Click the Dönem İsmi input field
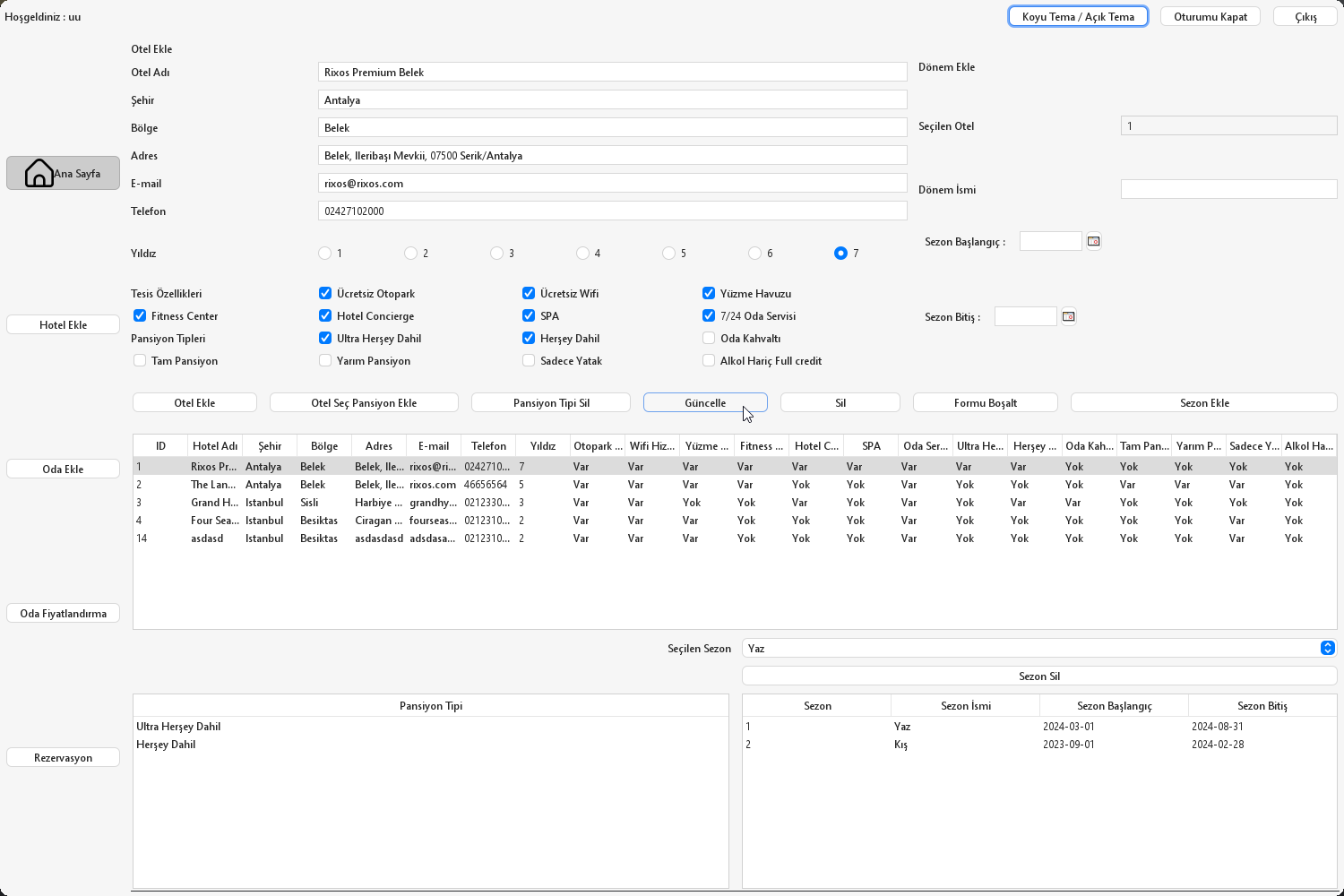The image size is (1344, 896). 1228,189
